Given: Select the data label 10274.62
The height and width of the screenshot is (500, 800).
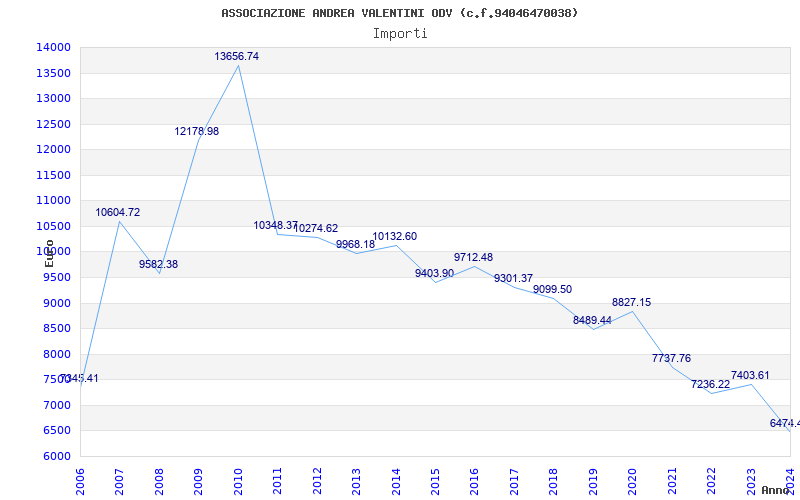Looking at the screenshot, I should [x=315, y=229].
